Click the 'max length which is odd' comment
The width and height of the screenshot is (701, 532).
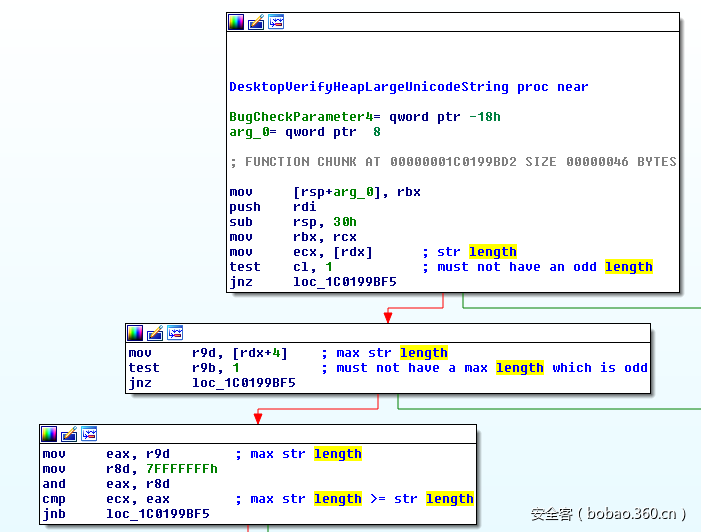pos(484,368)
